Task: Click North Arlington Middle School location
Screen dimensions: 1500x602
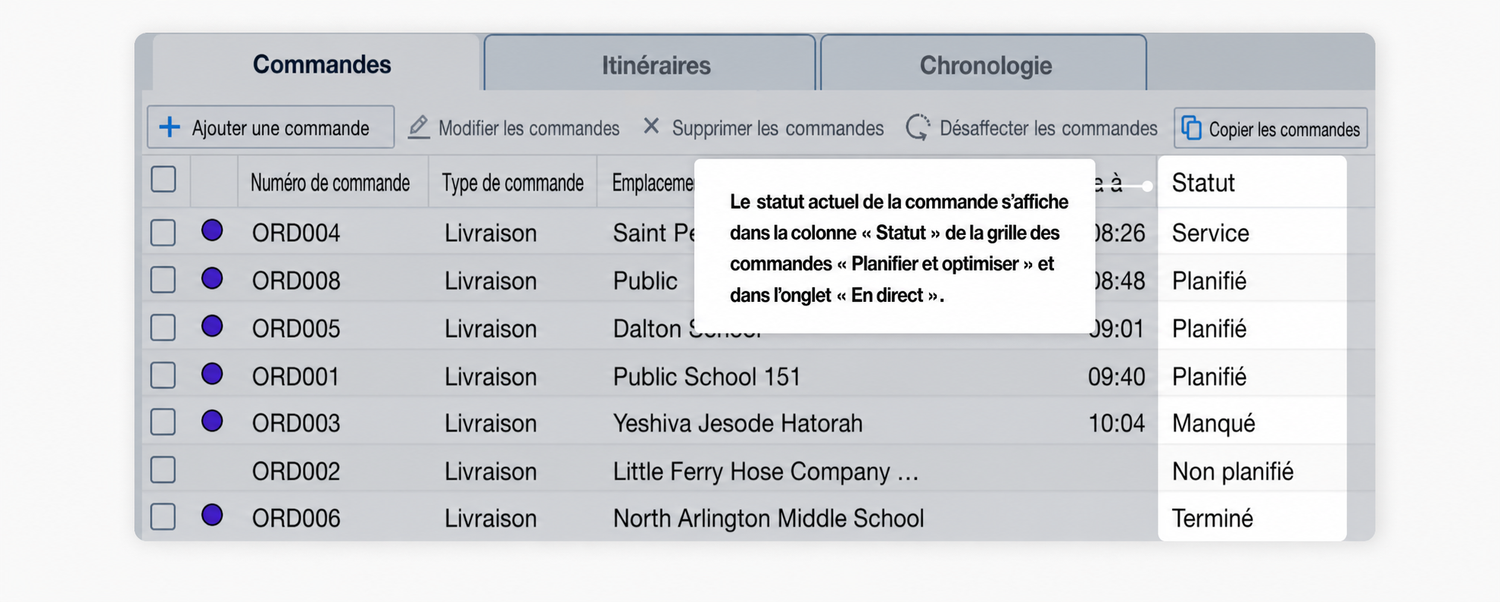Action: [768, 518]
